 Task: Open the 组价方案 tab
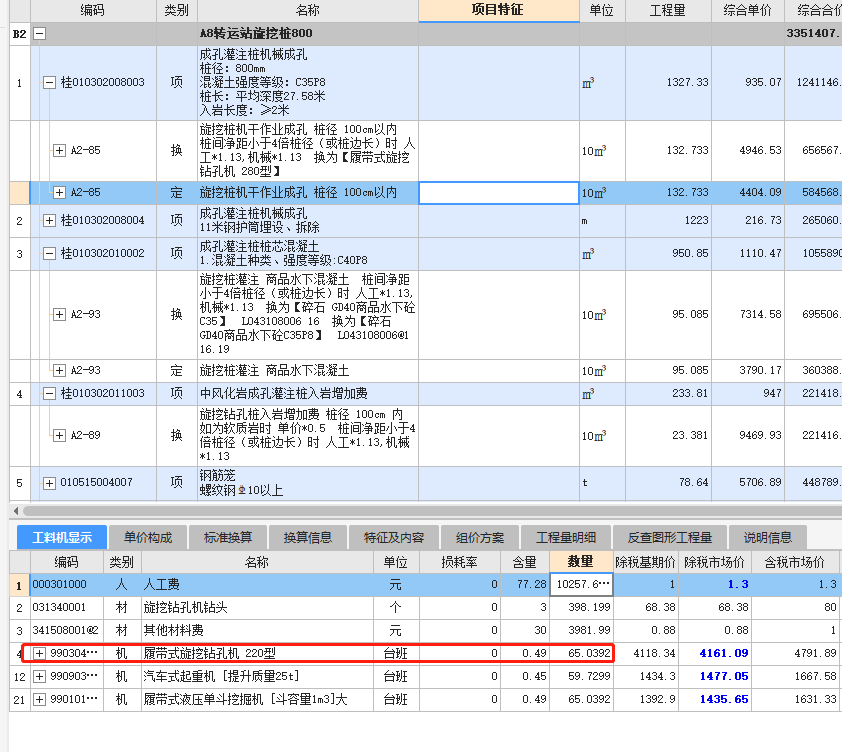click(480, 537)
